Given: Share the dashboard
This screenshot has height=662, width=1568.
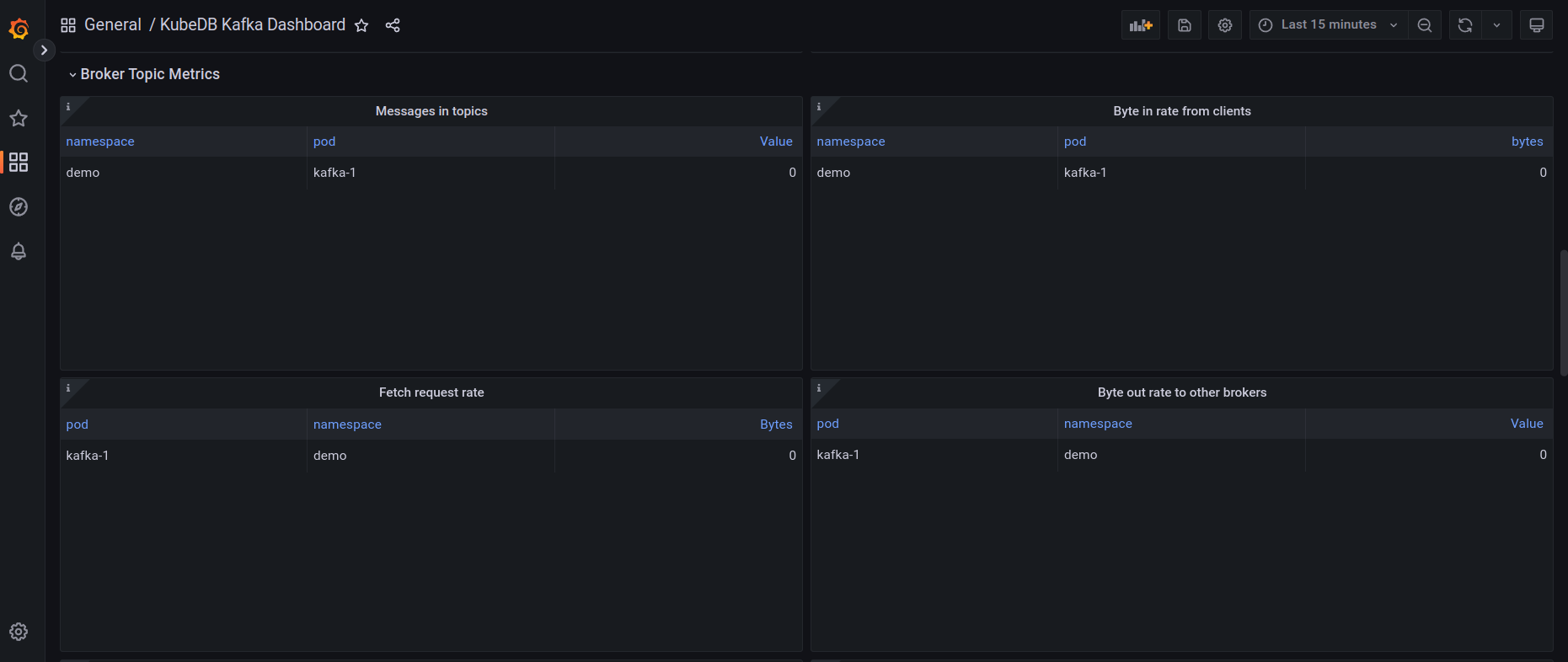Looking at the screenshot, I should point(393,25).
